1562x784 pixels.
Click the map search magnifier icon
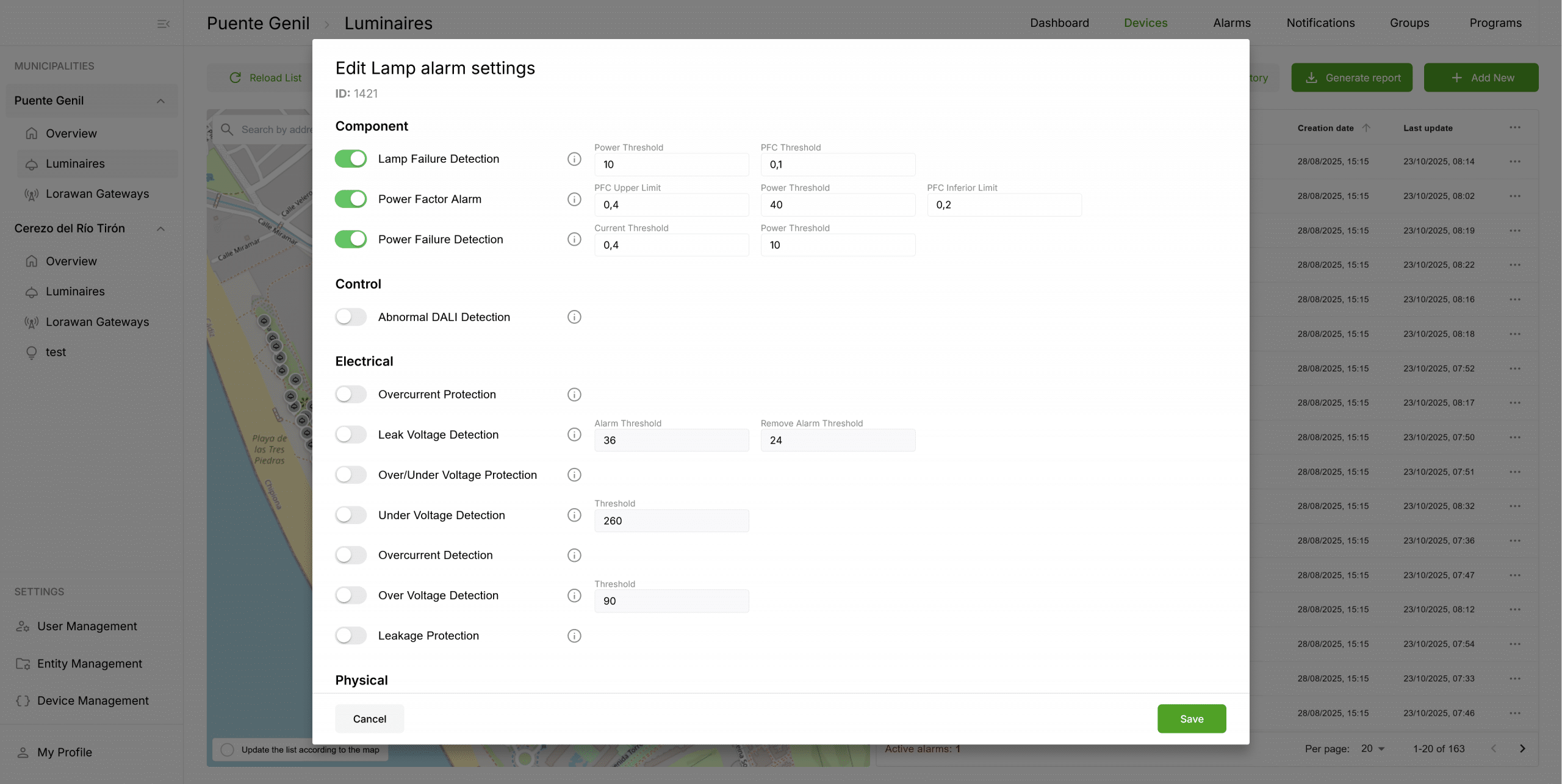(227, 129)
